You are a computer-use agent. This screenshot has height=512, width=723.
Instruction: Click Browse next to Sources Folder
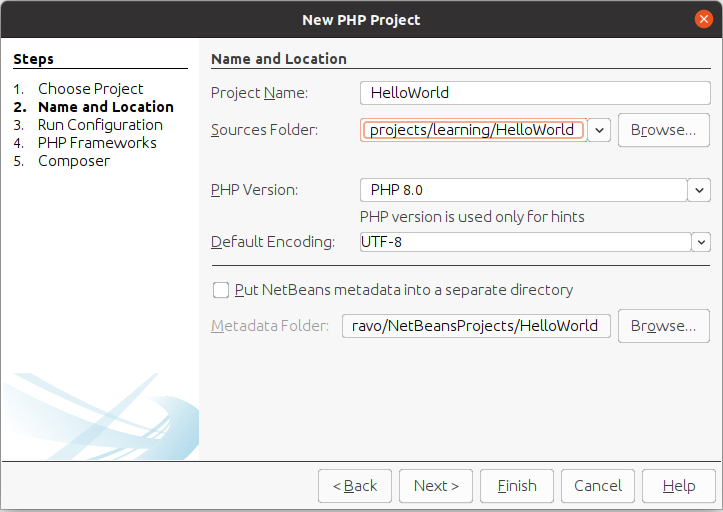[x=664, y=130]
